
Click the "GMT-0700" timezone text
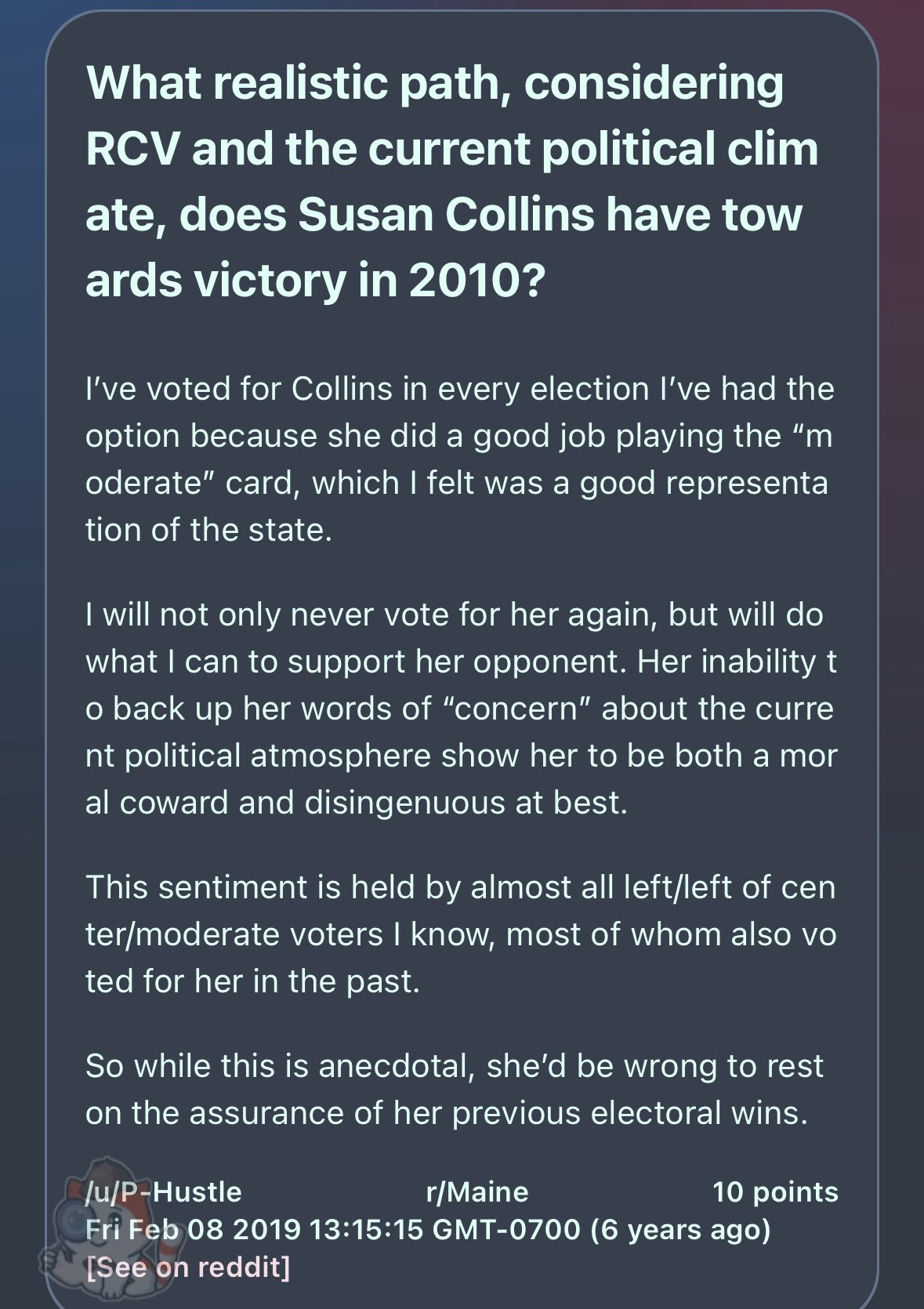coord(506,1229)
